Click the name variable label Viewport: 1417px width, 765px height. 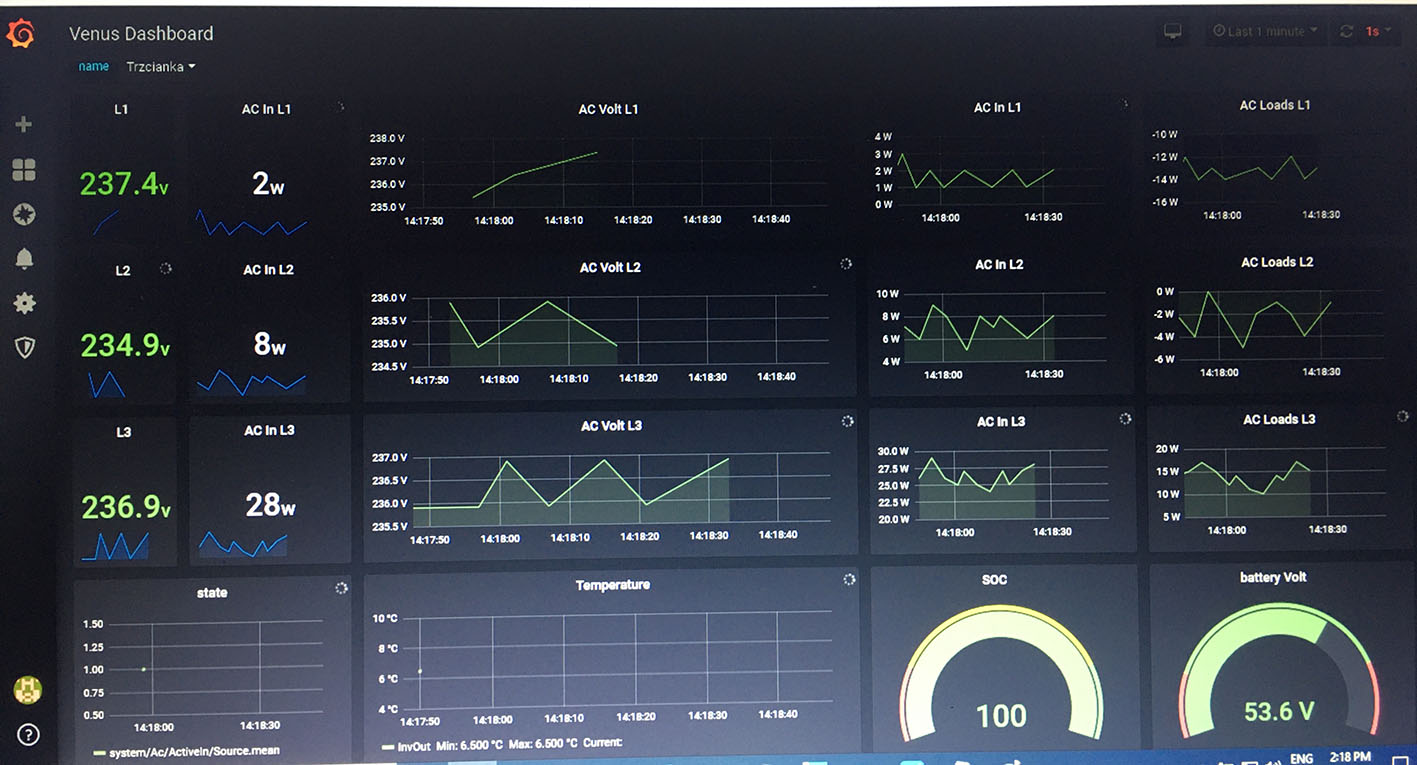coord(94,67)
